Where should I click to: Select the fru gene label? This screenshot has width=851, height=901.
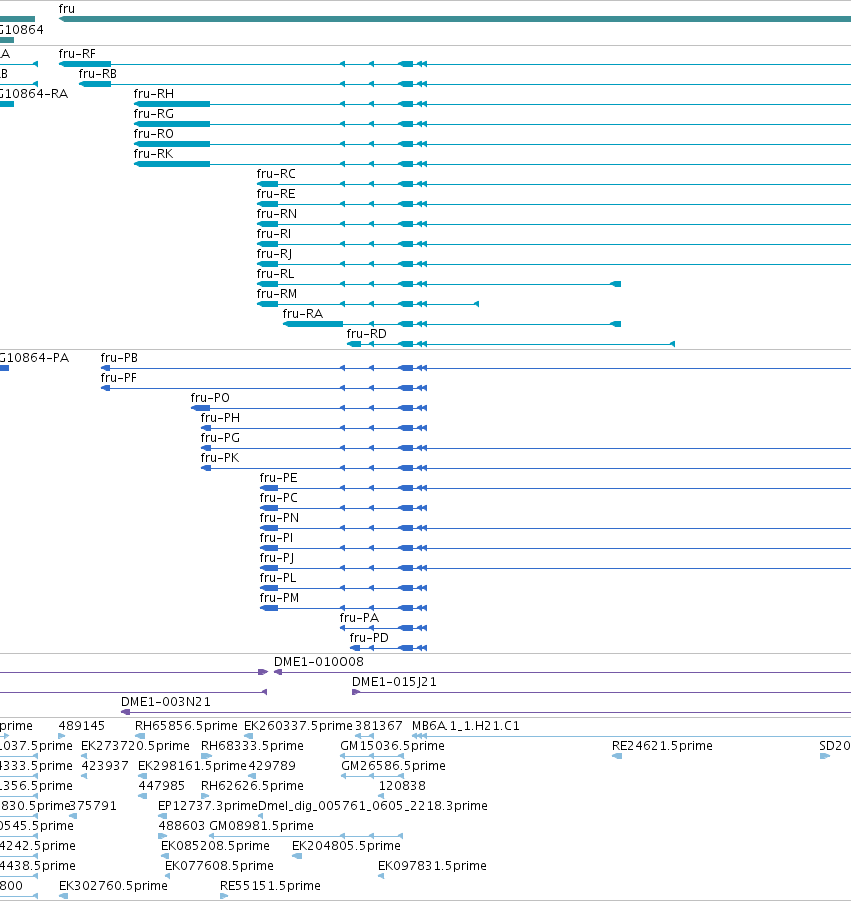click(x=67, y=9)
